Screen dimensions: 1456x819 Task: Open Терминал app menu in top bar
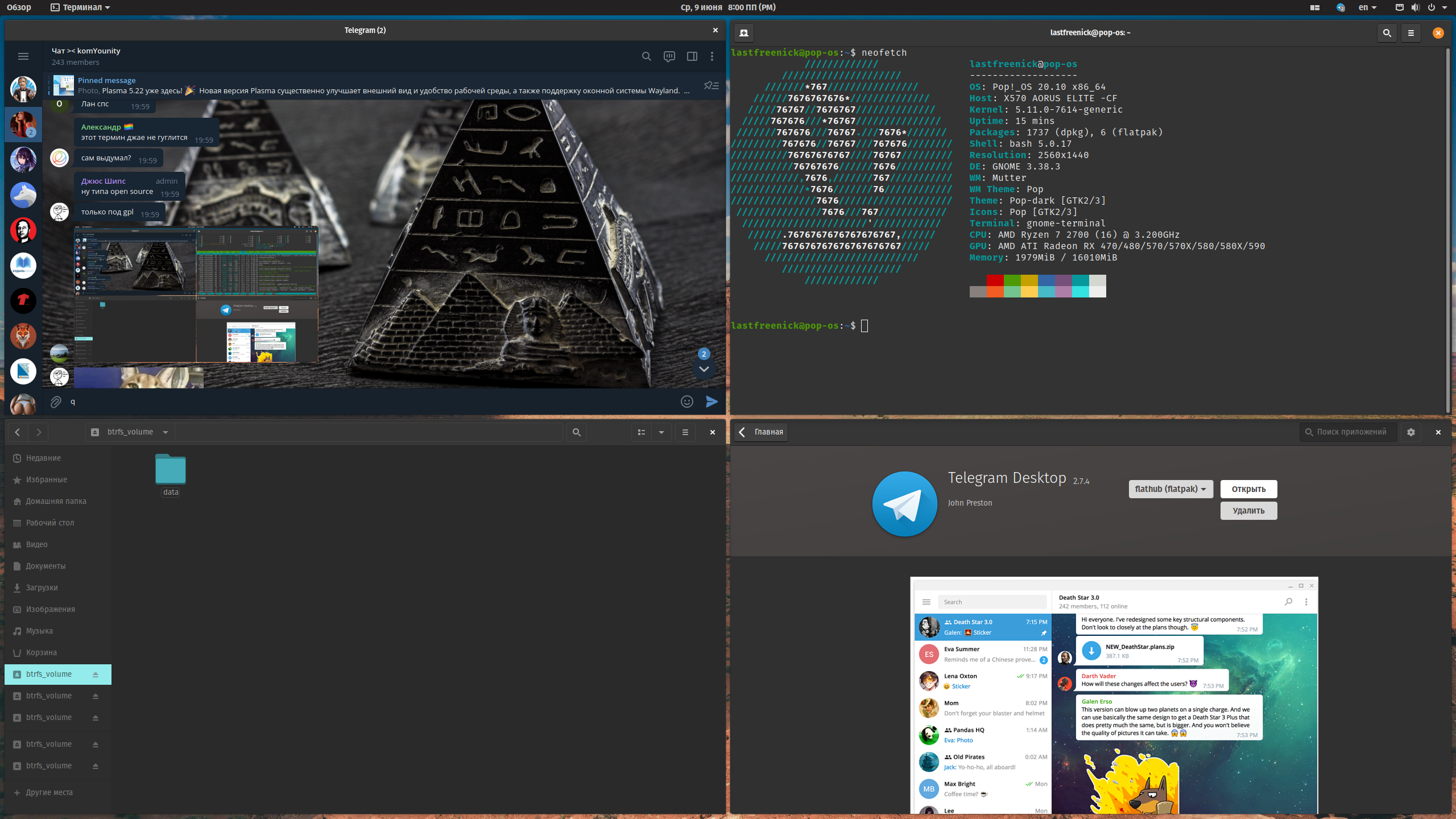tap(80, 7)
